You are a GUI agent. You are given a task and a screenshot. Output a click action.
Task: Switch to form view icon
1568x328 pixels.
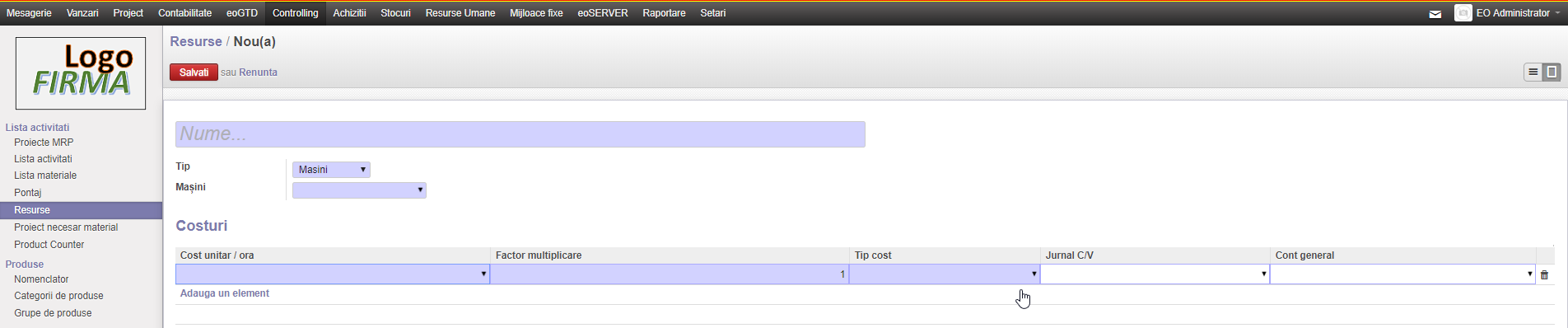(1552, 72)
